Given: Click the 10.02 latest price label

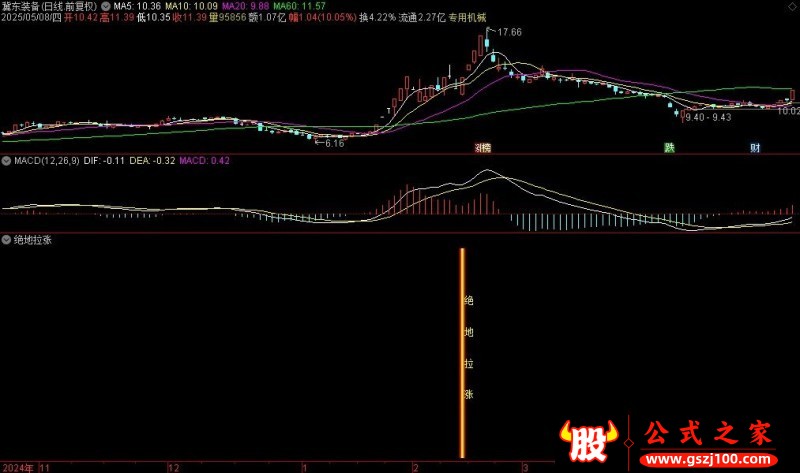Looking at the screenshot, I should (x=788, y=111).
